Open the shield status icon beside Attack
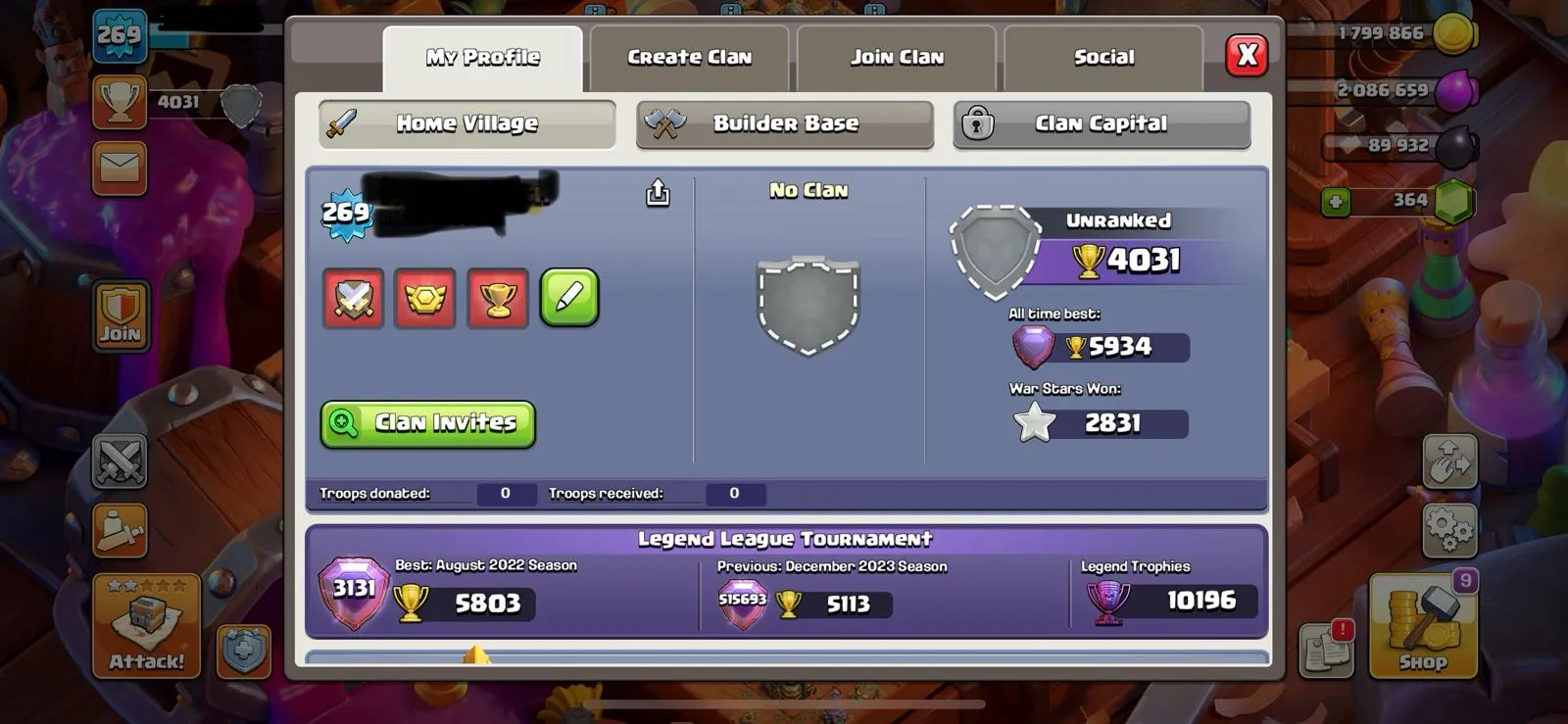This screenshot has height=724, width=1568. click(243, 651)
